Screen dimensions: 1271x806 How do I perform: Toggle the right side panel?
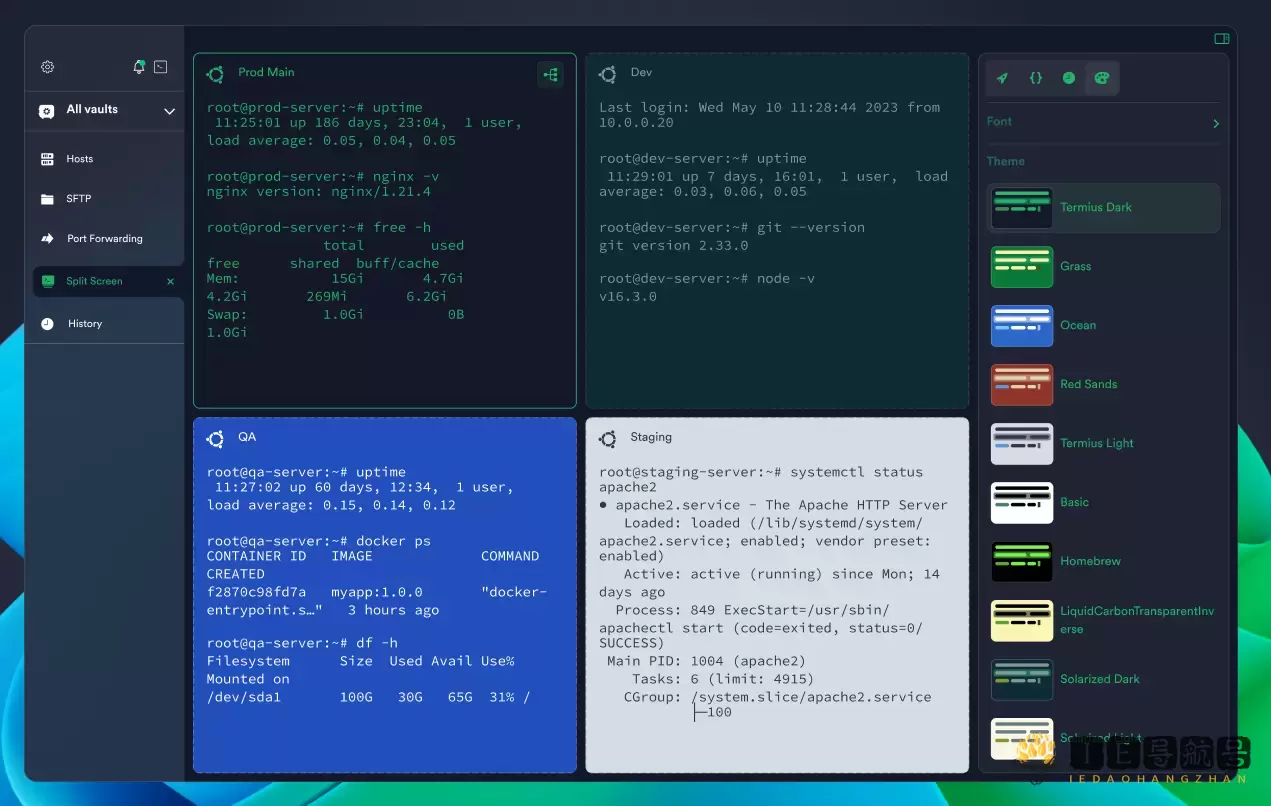pos(1222,39)
